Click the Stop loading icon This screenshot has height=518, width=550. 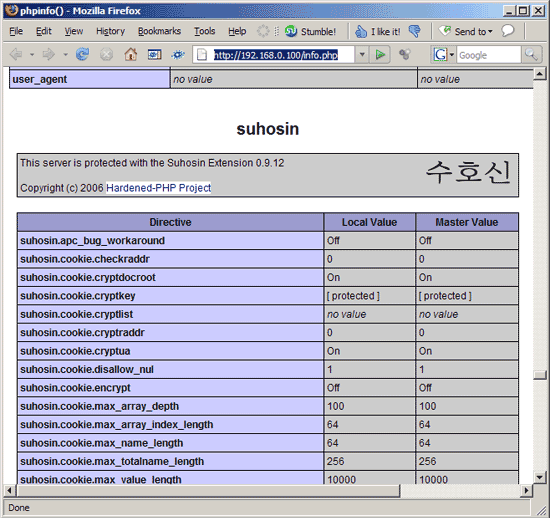106,55
